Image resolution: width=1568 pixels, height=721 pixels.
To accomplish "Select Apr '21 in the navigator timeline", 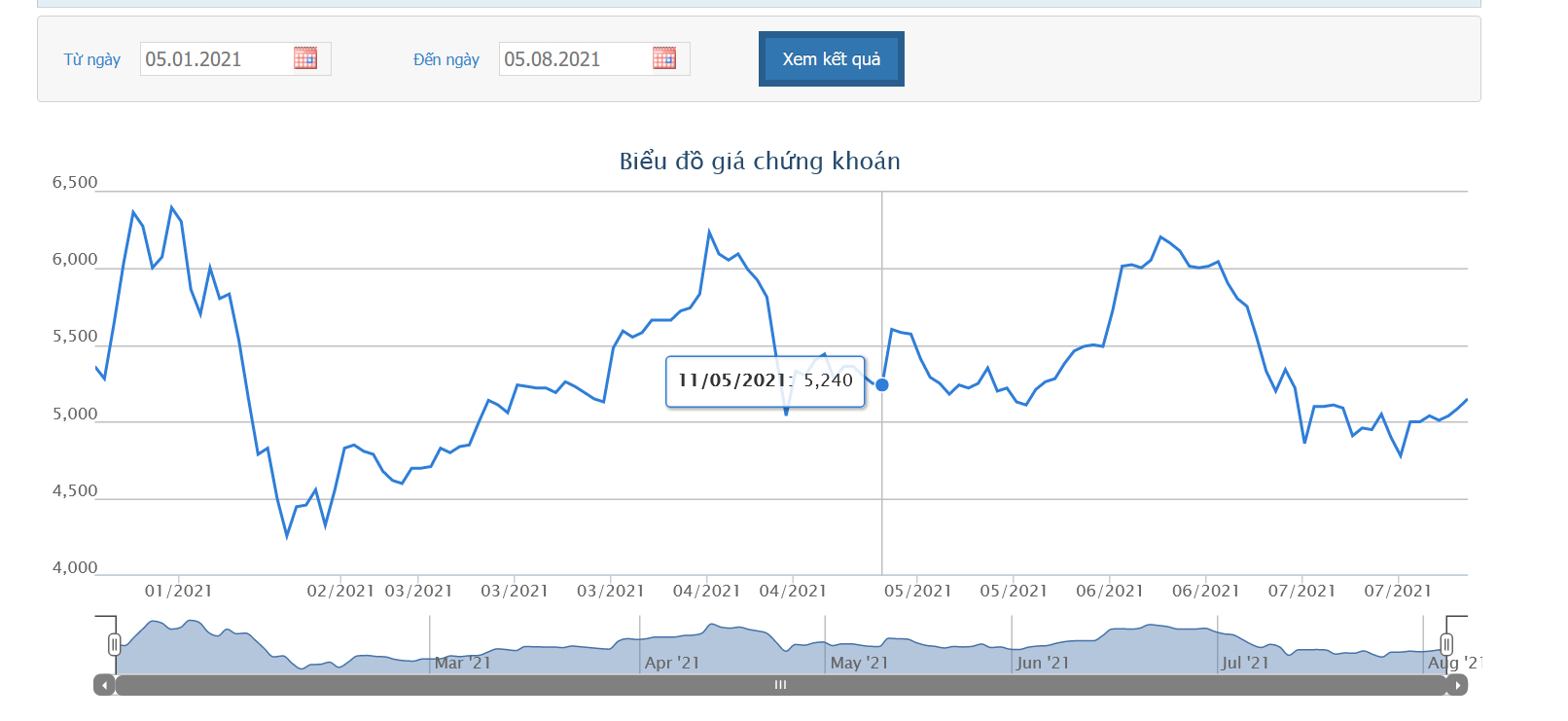I will [672, 663].
